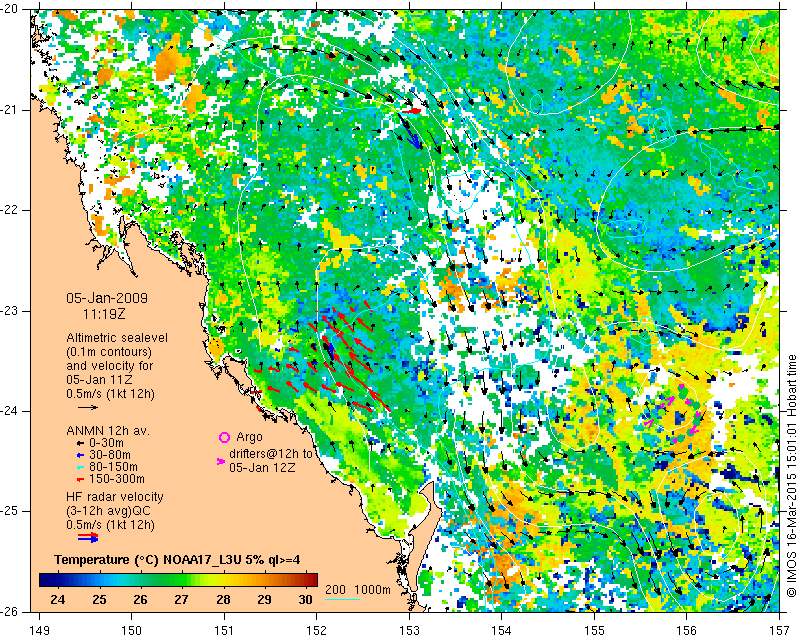Screen dimensions: 800x640
Task: Click the 'Altimetric sealevel' legend text
Action: pos(117,338)
